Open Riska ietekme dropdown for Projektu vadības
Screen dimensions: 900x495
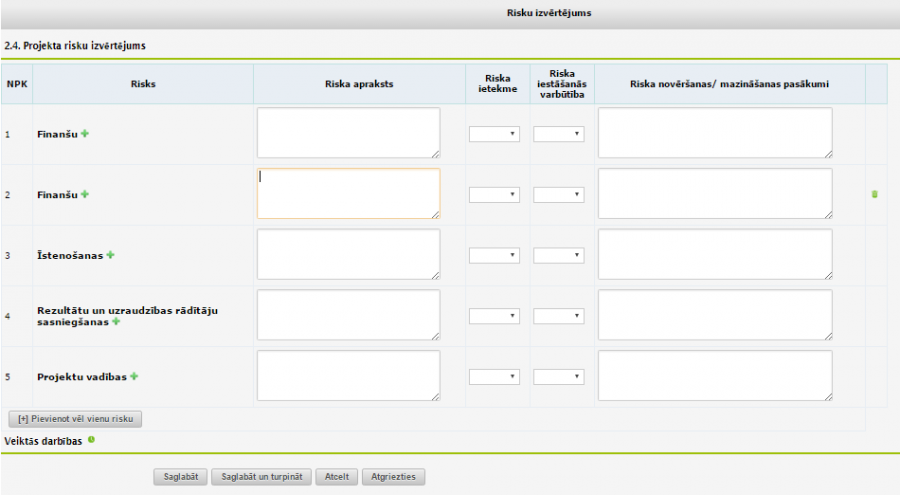click(495, 377)
